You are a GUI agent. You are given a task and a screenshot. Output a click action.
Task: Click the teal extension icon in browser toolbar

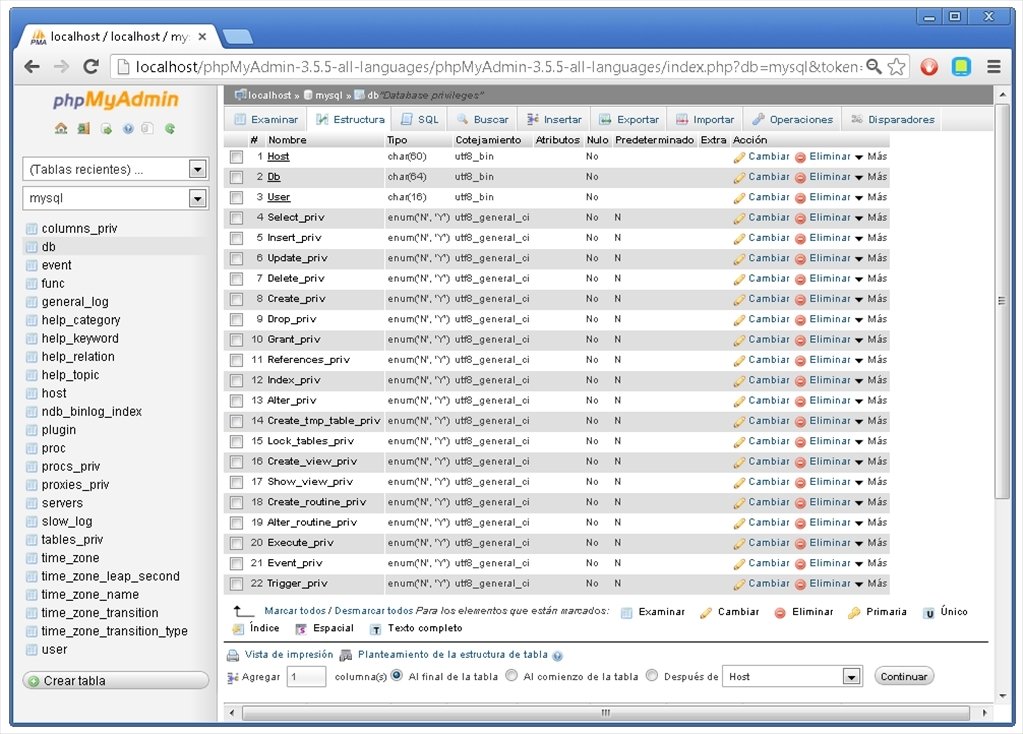[x=961, y=67]
